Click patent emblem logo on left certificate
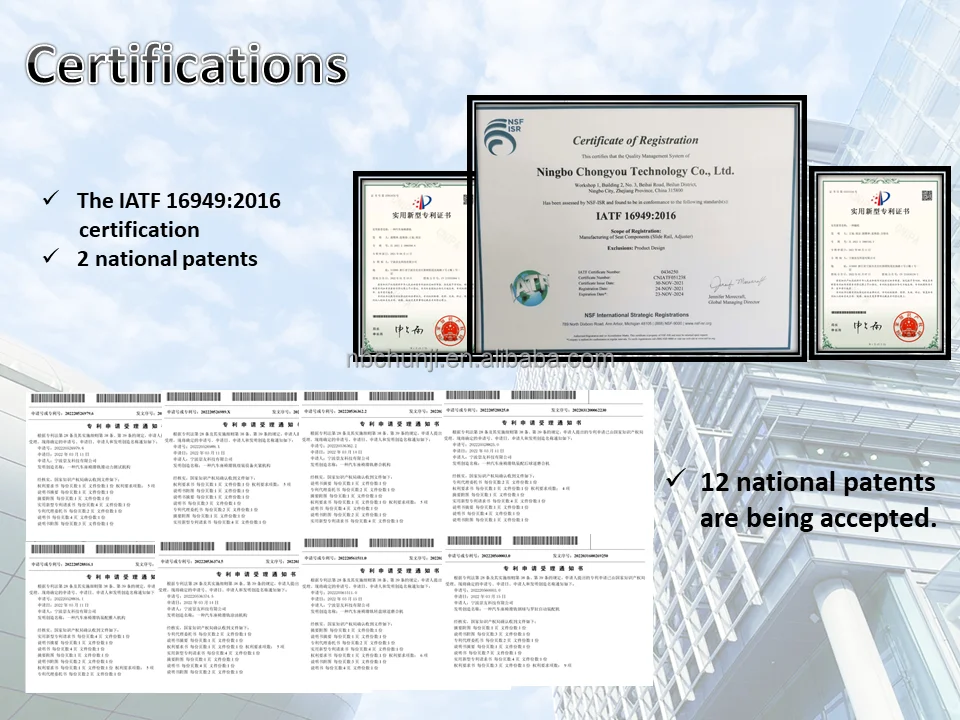This screenshot has height=720, width=960. [x=422, y=201]
